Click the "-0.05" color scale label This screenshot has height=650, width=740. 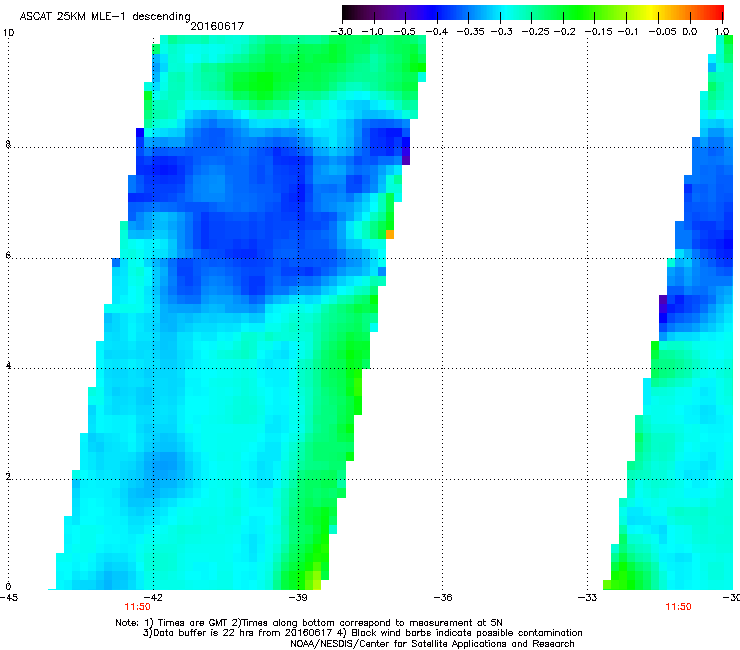click(662, 32)
